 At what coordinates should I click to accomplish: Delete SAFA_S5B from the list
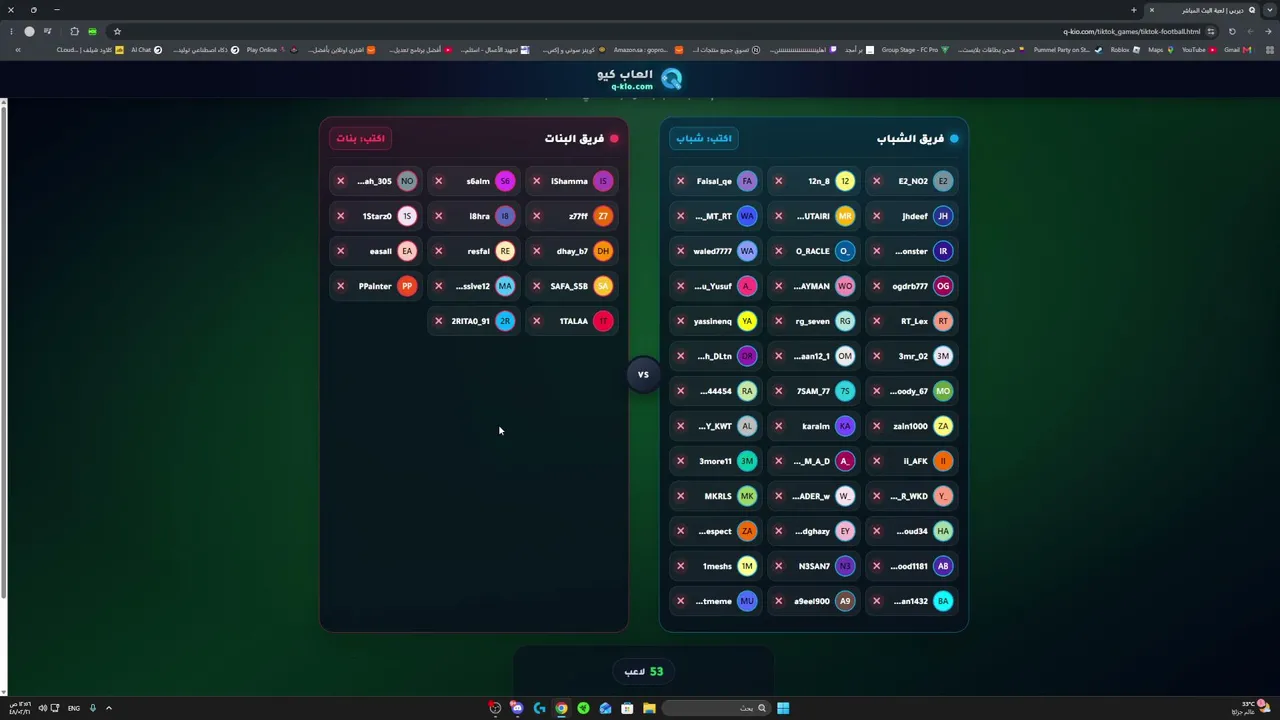point(536,286)
